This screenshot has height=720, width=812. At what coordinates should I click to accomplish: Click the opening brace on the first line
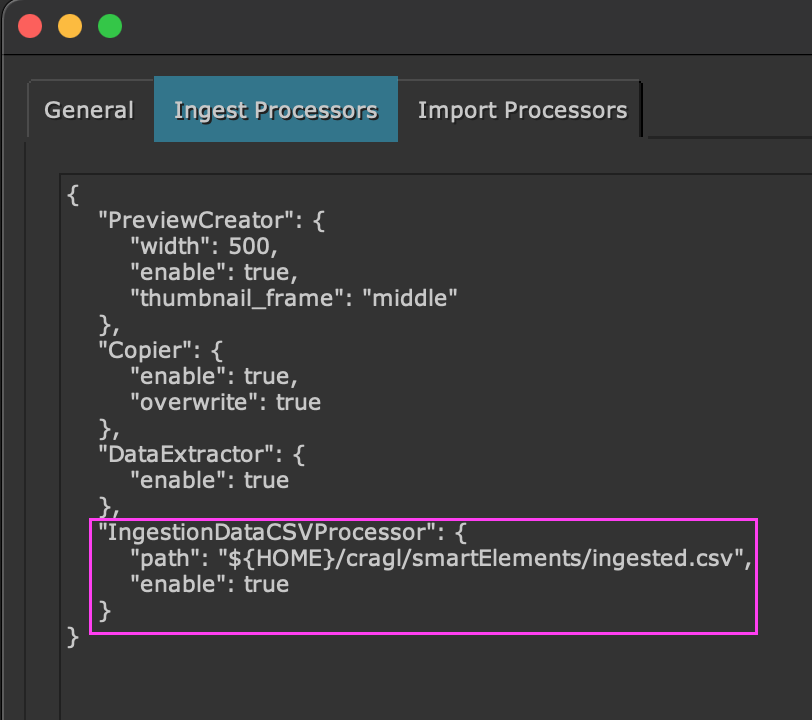tap(73, 194)
